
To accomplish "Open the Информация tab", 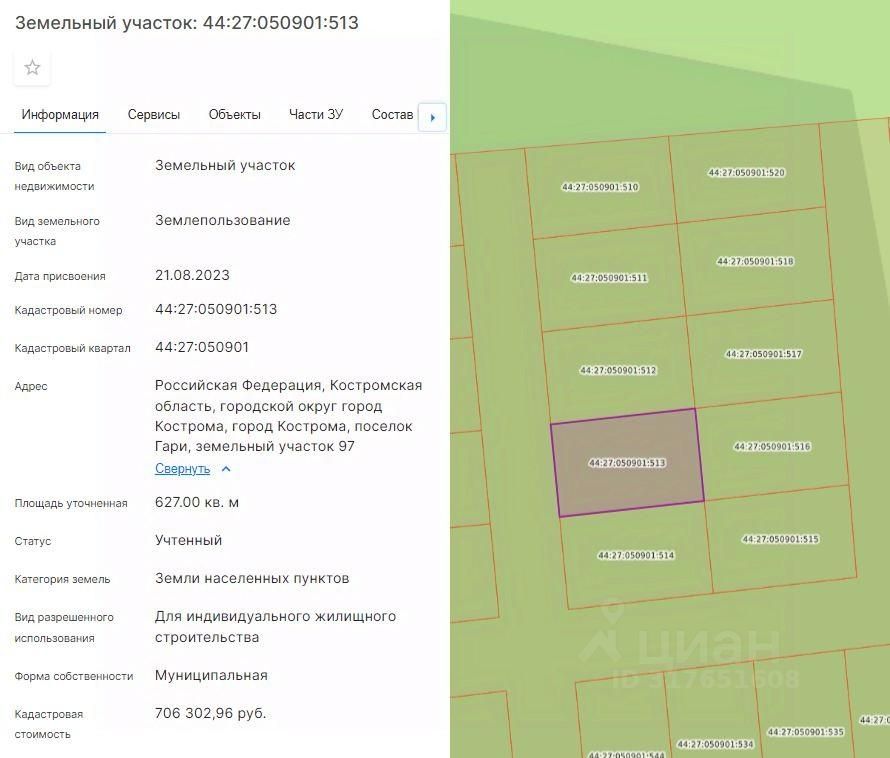I will coord(60,115).
